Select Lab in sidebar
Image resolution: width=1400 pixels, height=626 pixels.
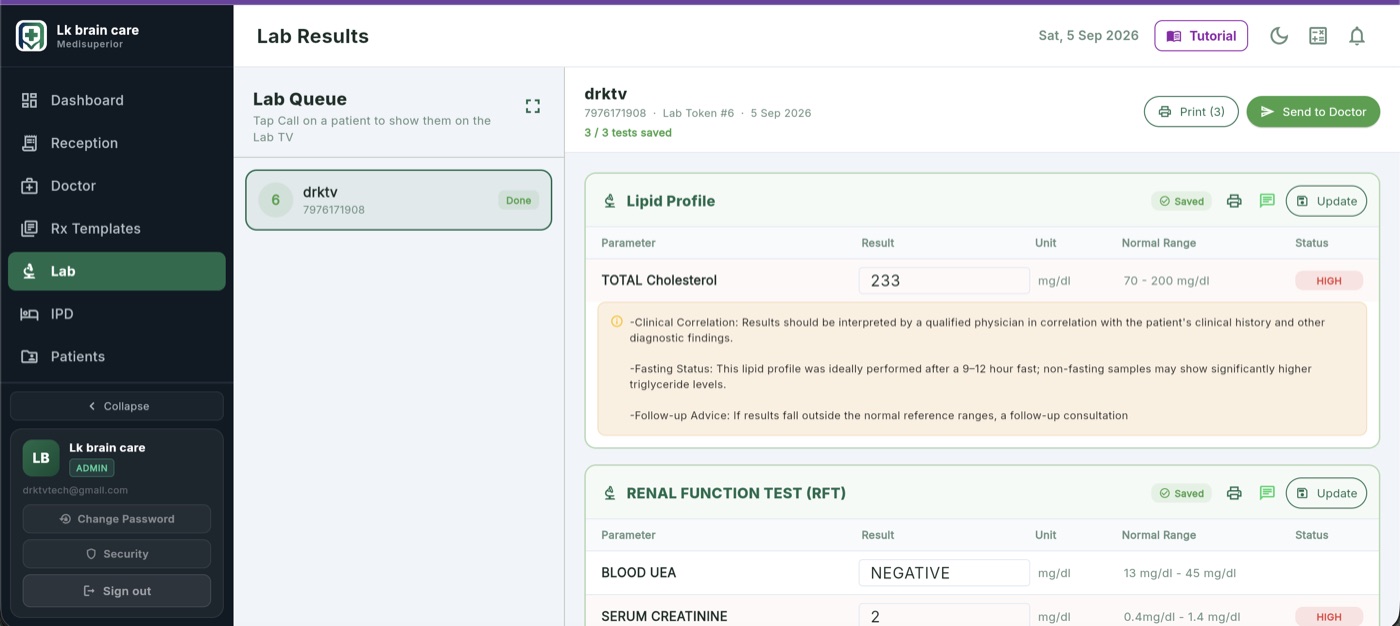pyautogui.click(x=117, y=271)
